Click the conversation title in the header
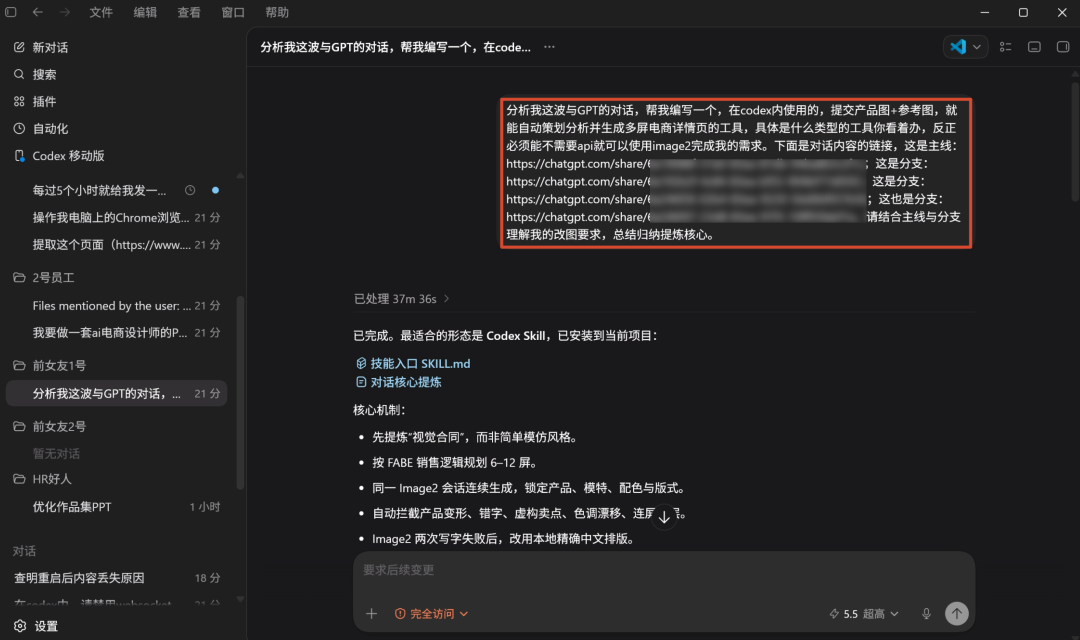1080x640 pixels. click(x=395, y=48)
